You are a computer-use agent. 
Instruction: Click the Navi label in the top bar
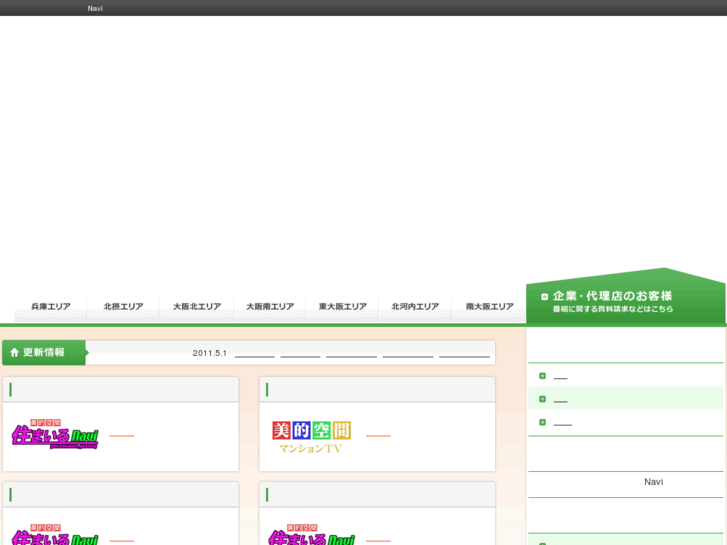click(x=95, y=8)
